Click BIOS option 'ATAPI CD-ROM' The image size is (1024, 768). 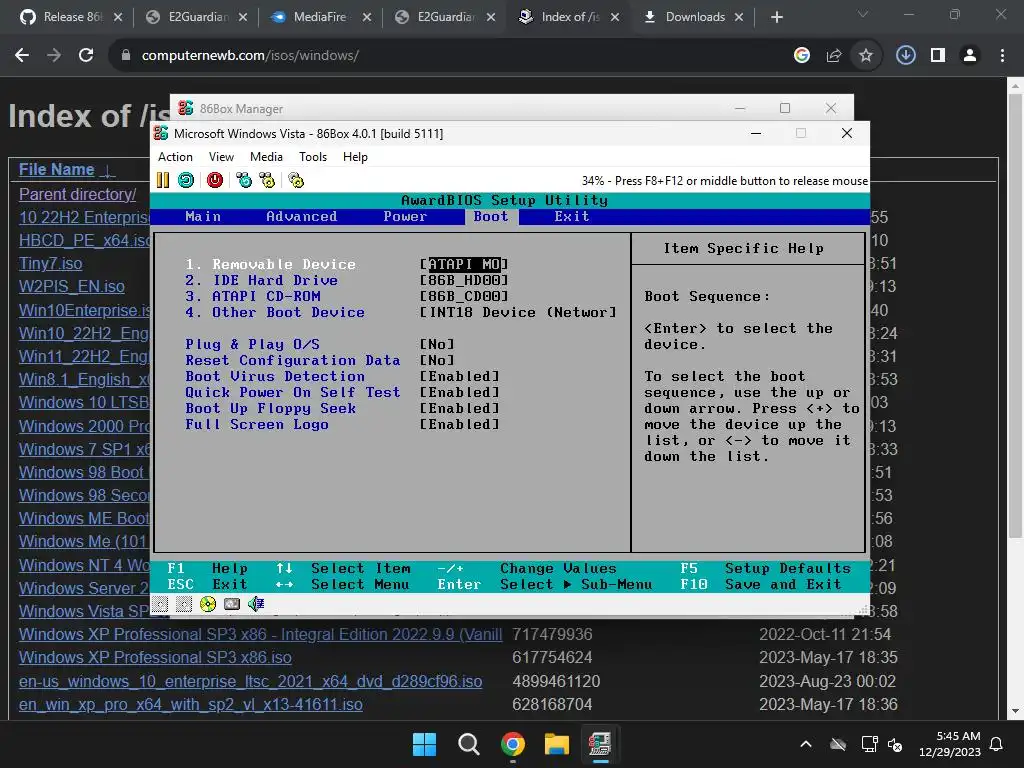click(266, 296)
